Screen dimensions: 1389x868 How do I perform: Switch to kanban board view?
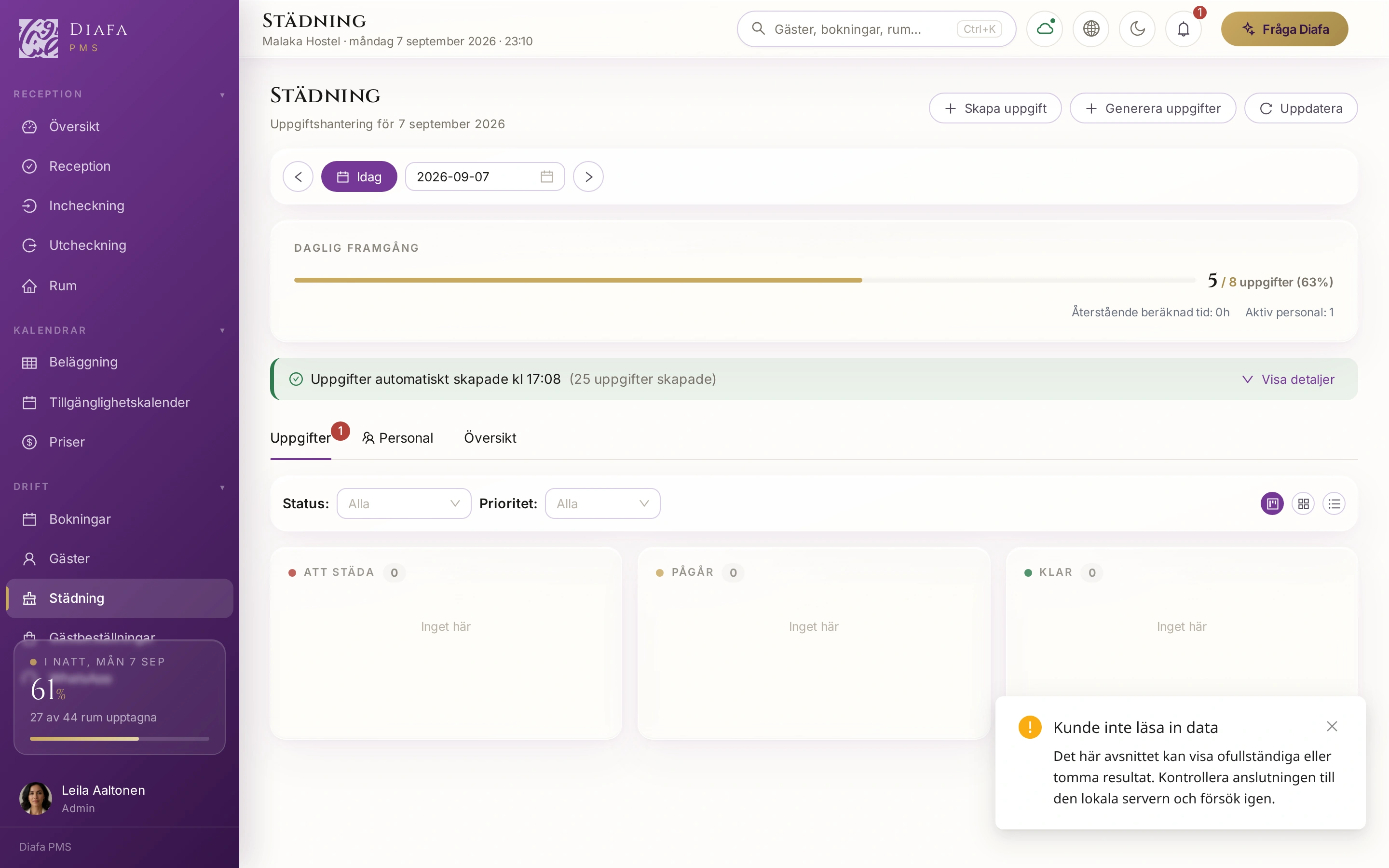tap(1272, 503)
